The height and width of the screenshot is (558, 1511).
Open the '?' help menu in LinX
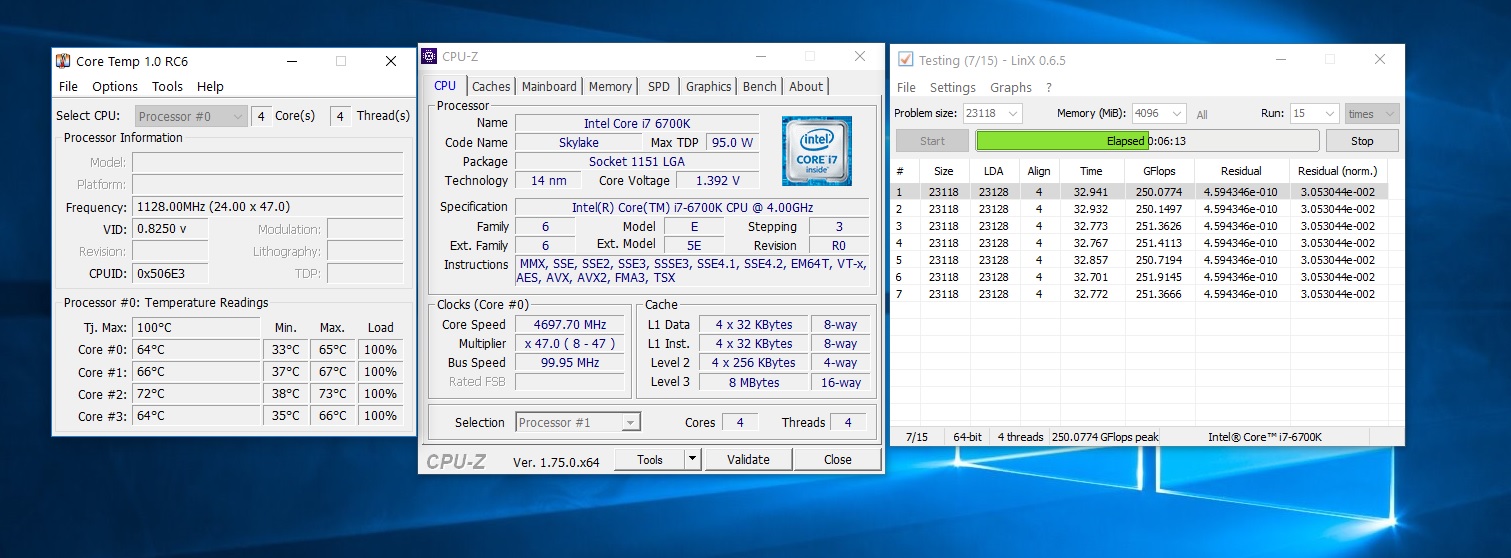[1048, 87]
